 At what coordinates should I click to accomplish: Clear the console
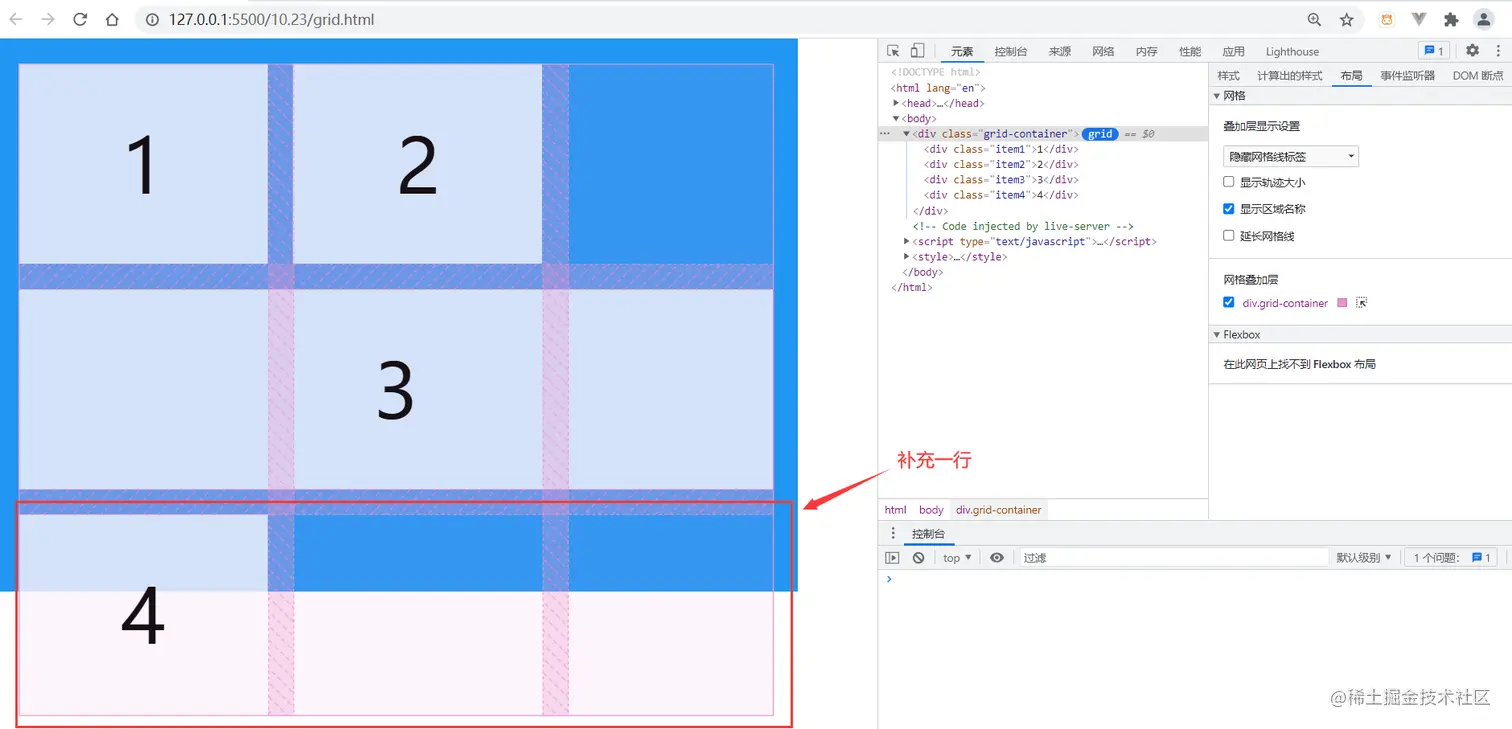coord(918,558)
